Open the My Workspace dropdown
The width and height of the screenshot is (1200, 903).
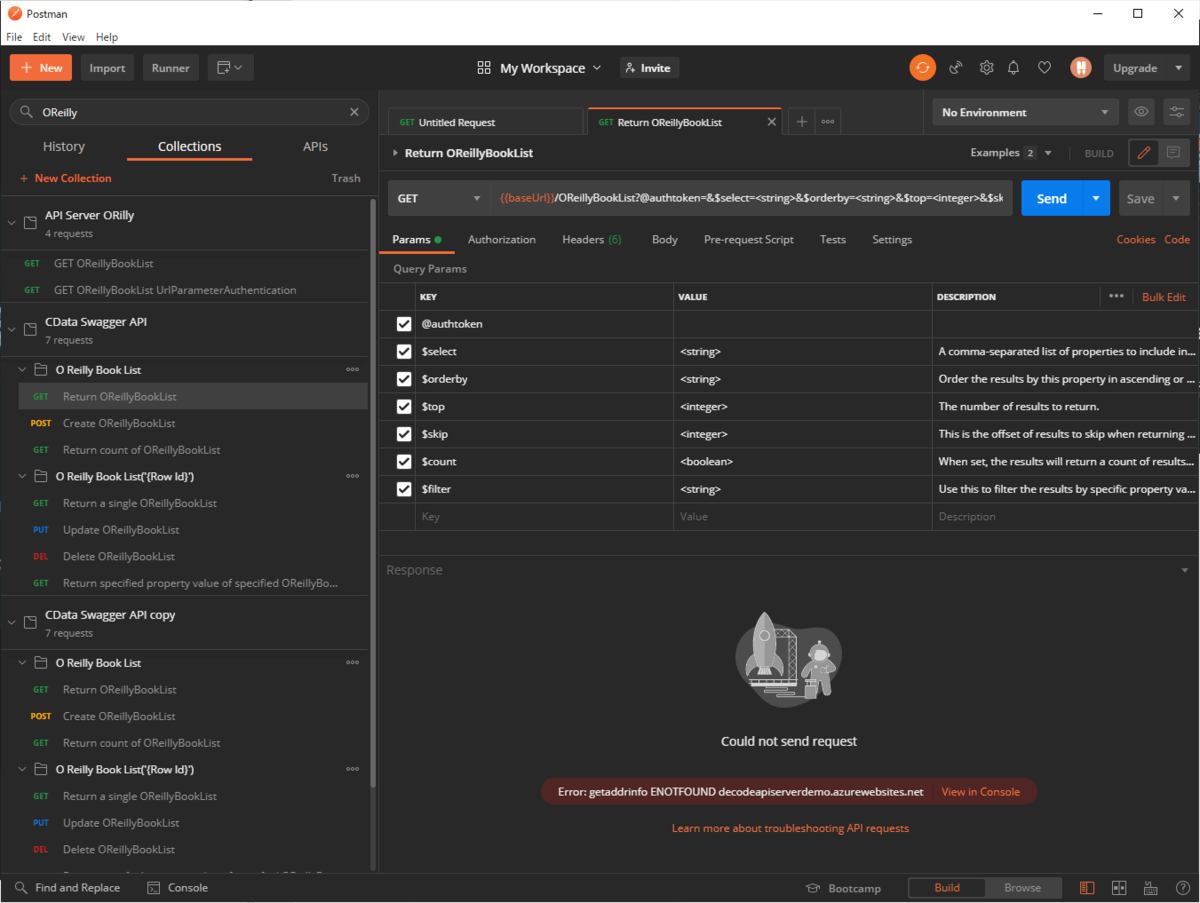click(539, 68)
